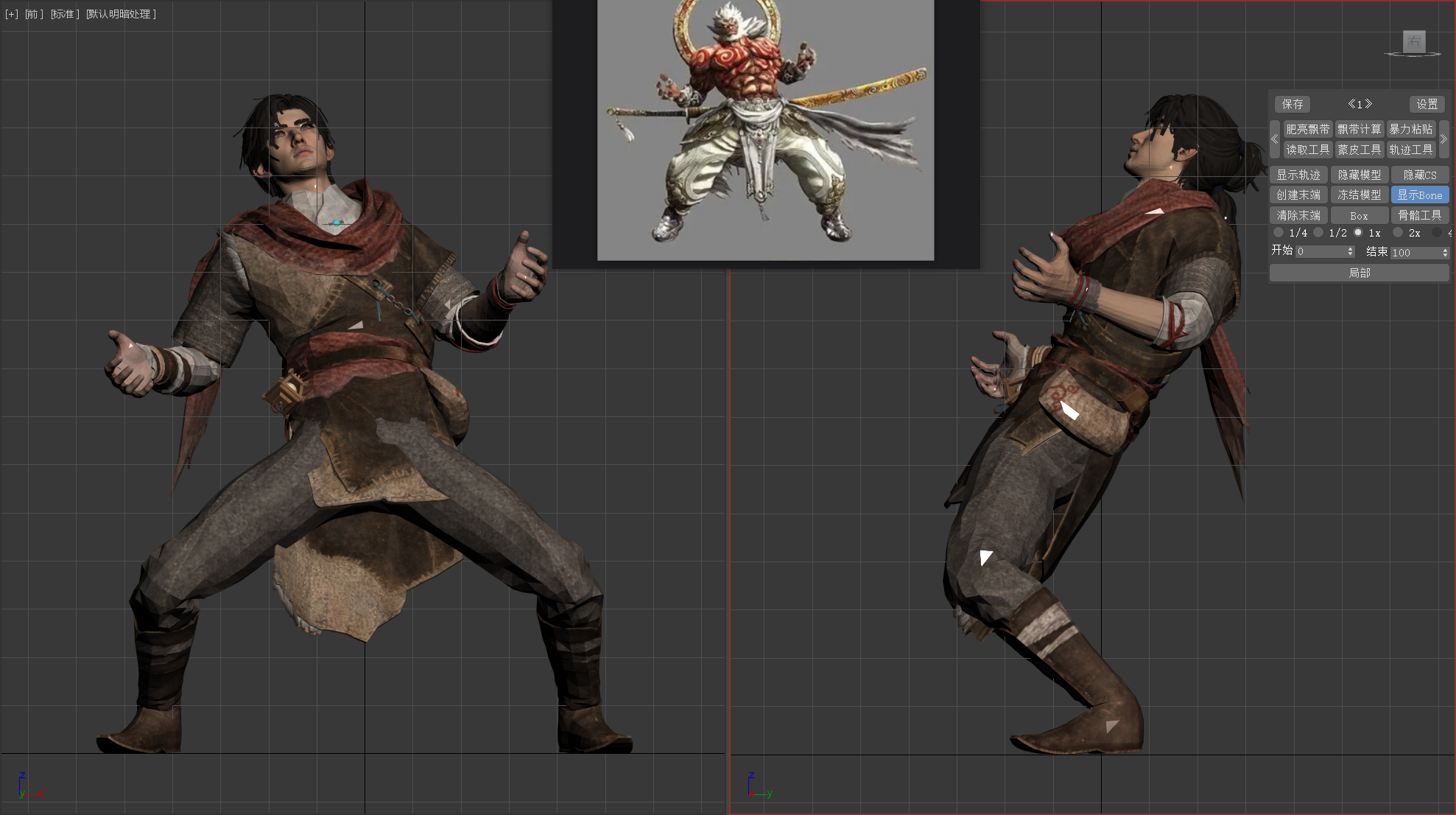Select the 1/4 speed radio button
This screenshot has width=1456, height=815.
click(1279, 232)
